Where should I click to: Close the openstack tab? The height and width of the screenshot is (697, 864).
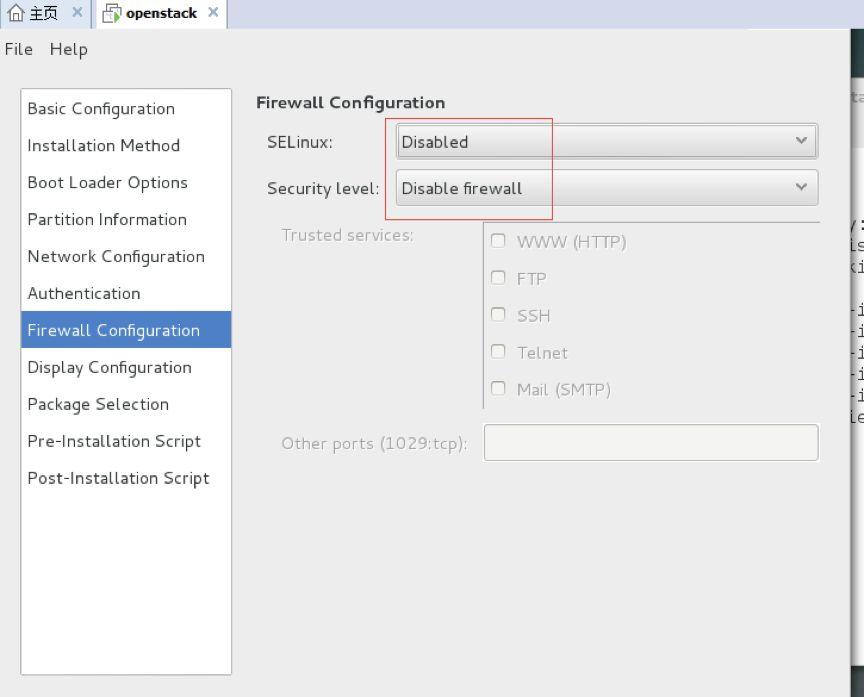pyautogui.click(x=213, y=13)
